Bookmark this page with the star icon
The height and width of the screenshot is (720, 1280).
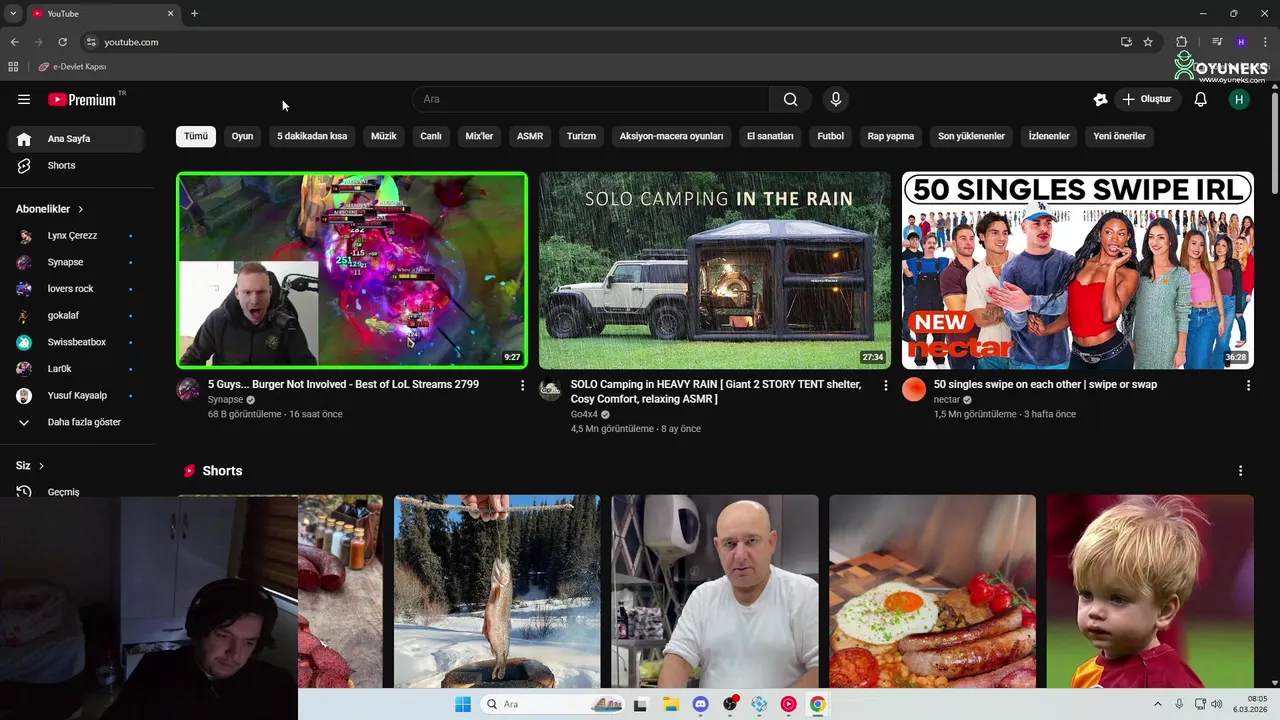1148,42
